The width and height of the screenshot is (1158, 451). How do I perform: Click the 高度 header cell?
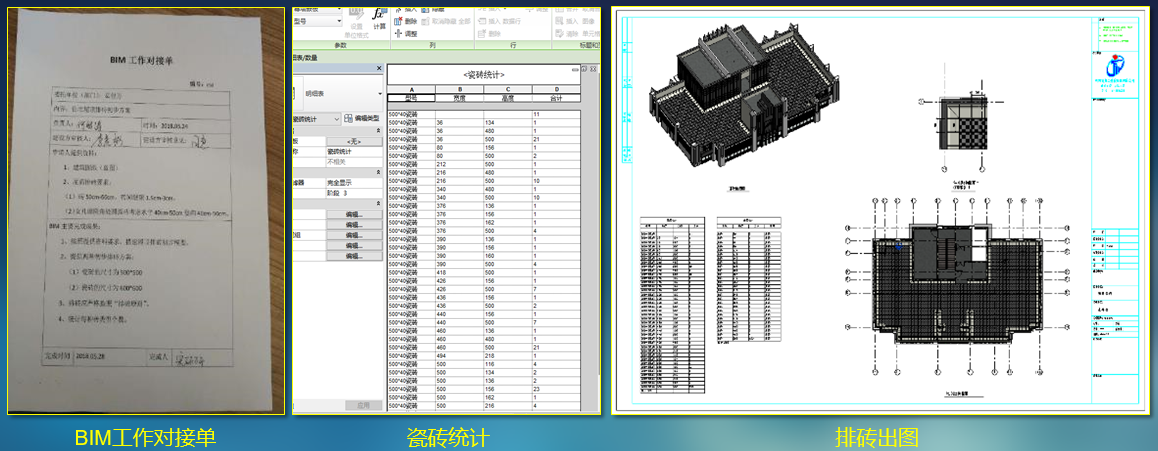coord(507,98)
